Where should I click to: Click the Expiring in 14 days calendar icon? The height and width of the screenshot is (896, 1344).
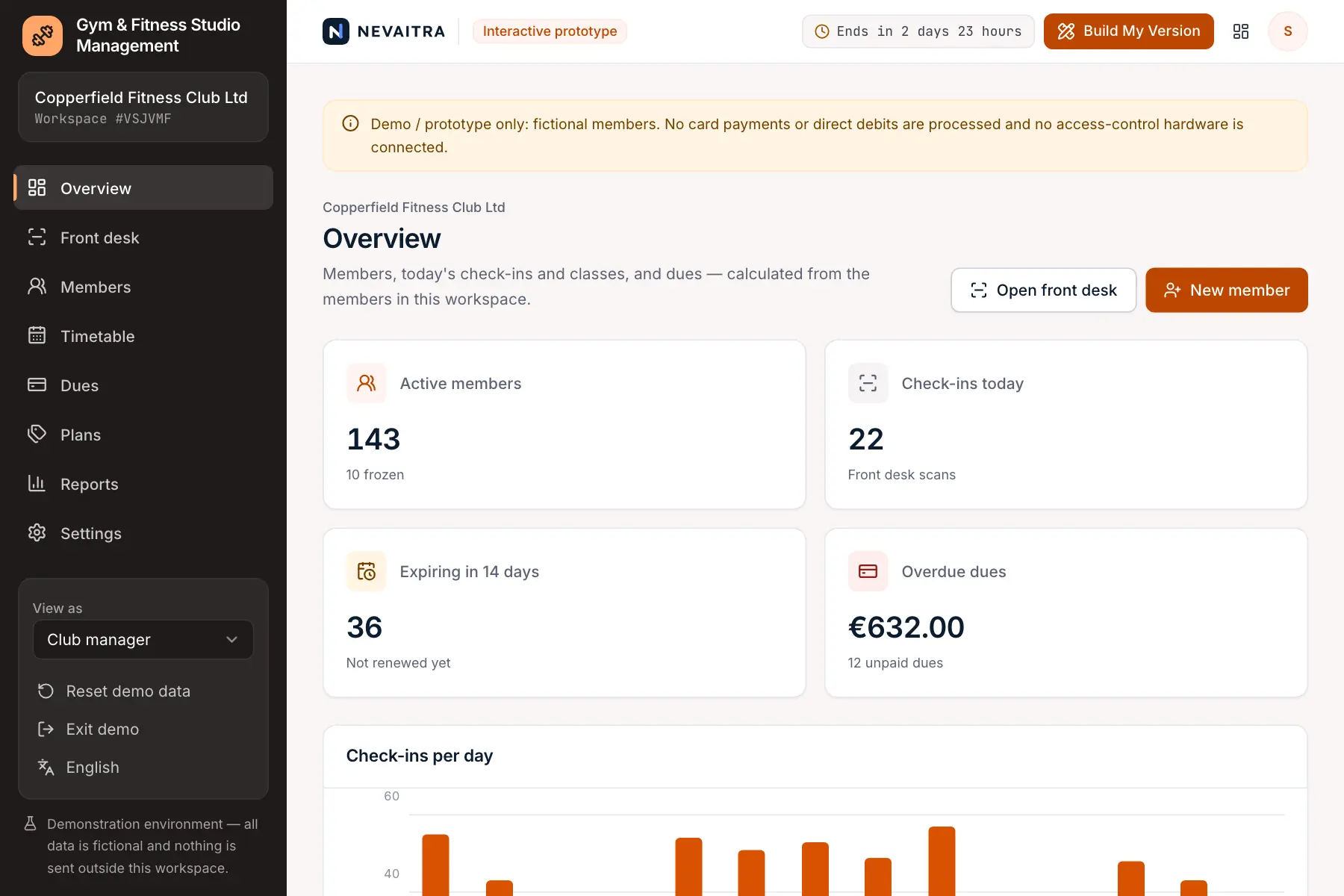pyautogui.click(x=367, y=571)
